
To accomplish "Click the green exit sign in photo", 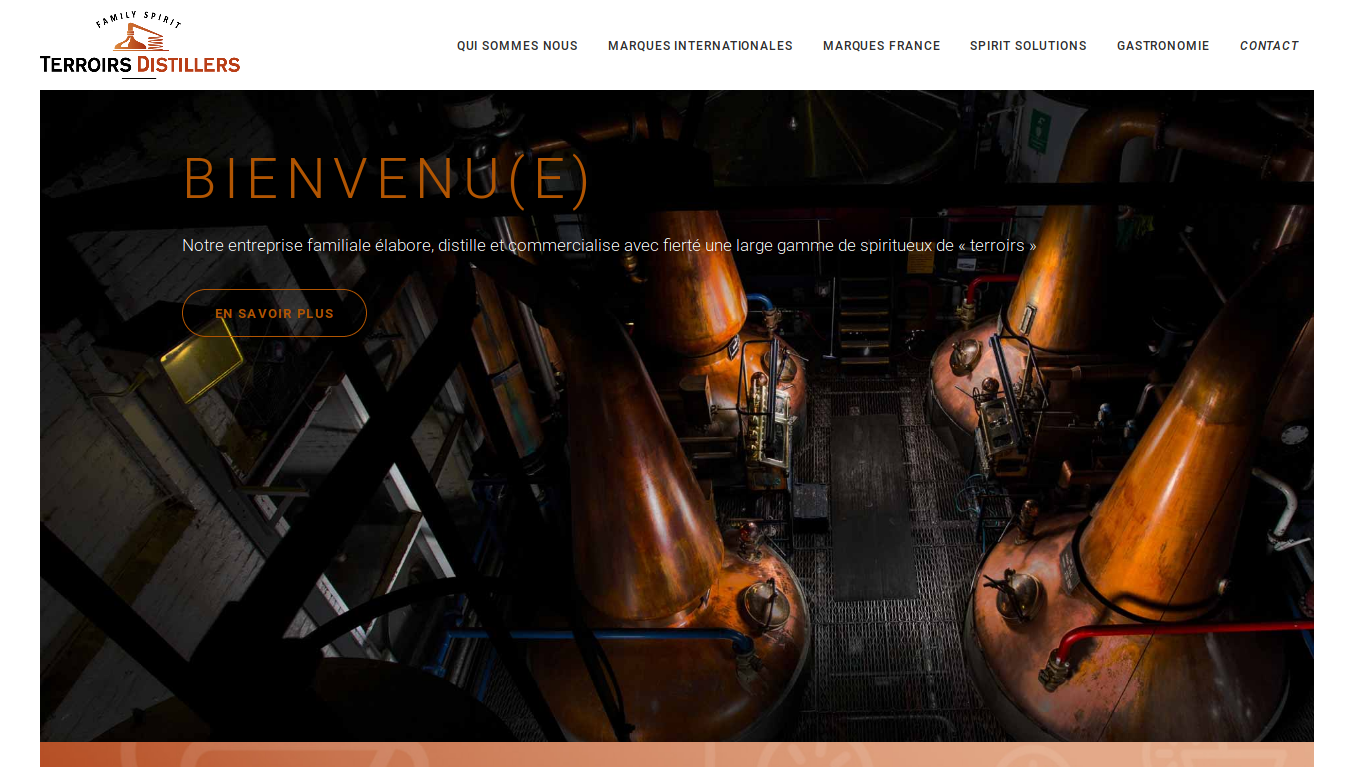I will [x=1039, y=131].
